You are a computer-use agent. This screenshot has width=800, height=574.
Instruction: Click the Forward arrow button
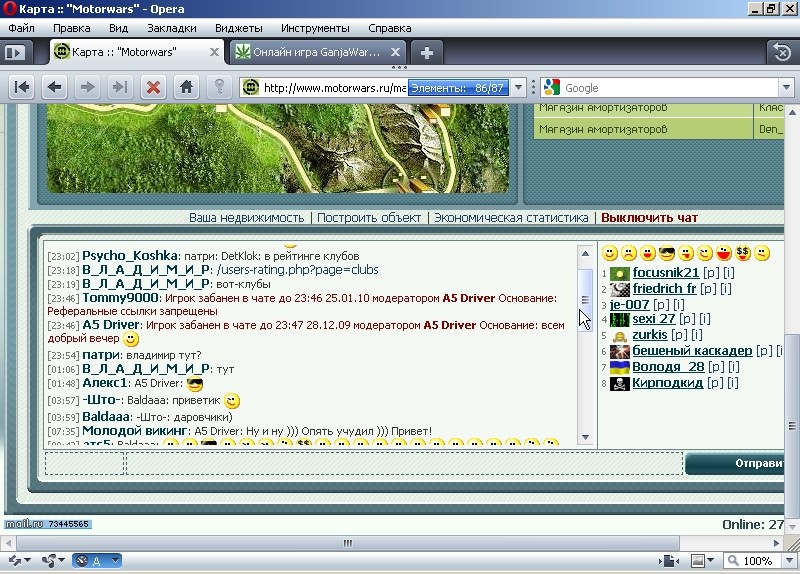[87, 88]
